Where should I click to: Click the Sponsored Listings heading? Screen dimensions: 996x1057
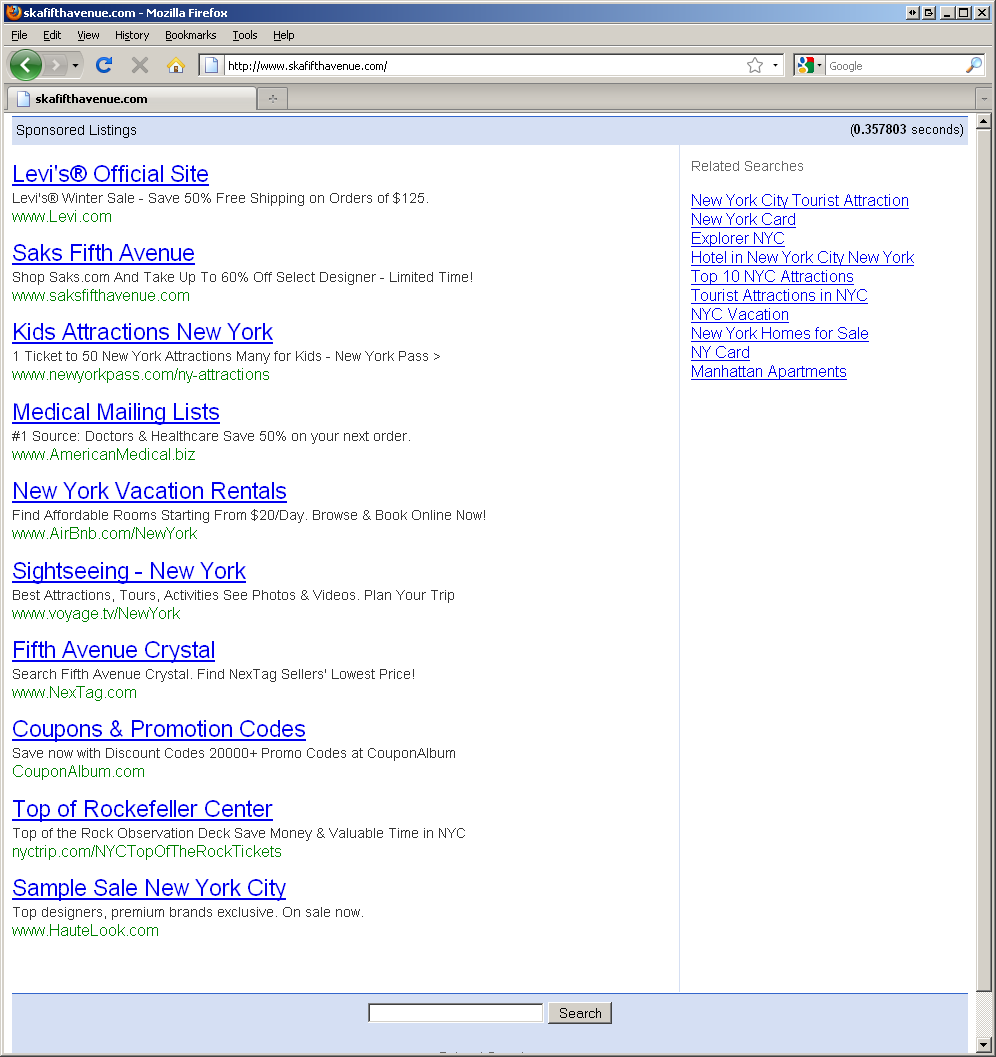(x=76, y=130)
